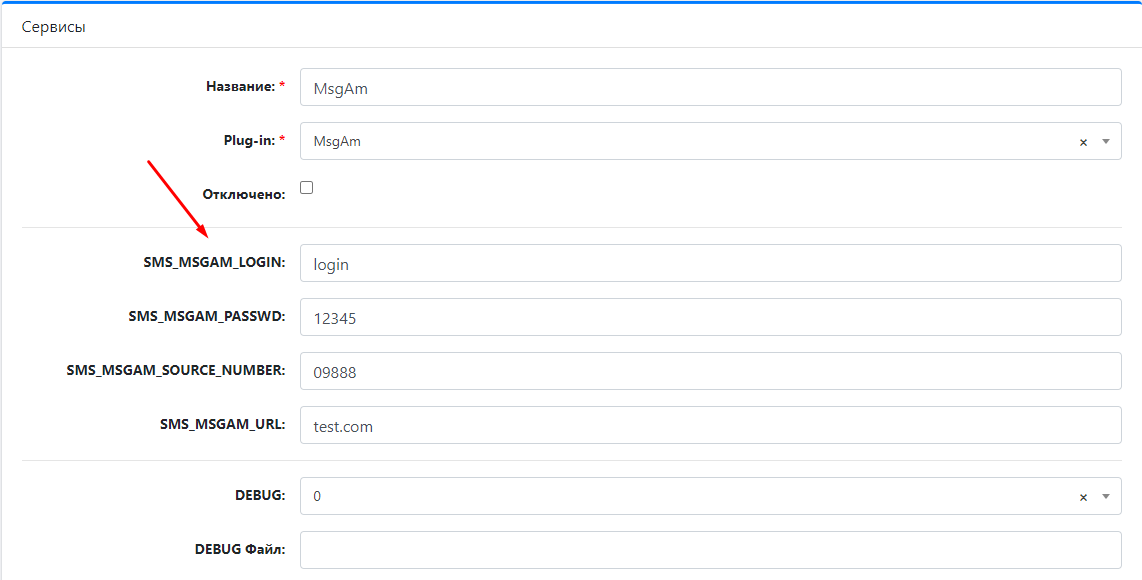Image resolution: width=1142 pixels, height=580 pixels.
Task: Click the empty DEBUG Файл input
Action: 710,550
